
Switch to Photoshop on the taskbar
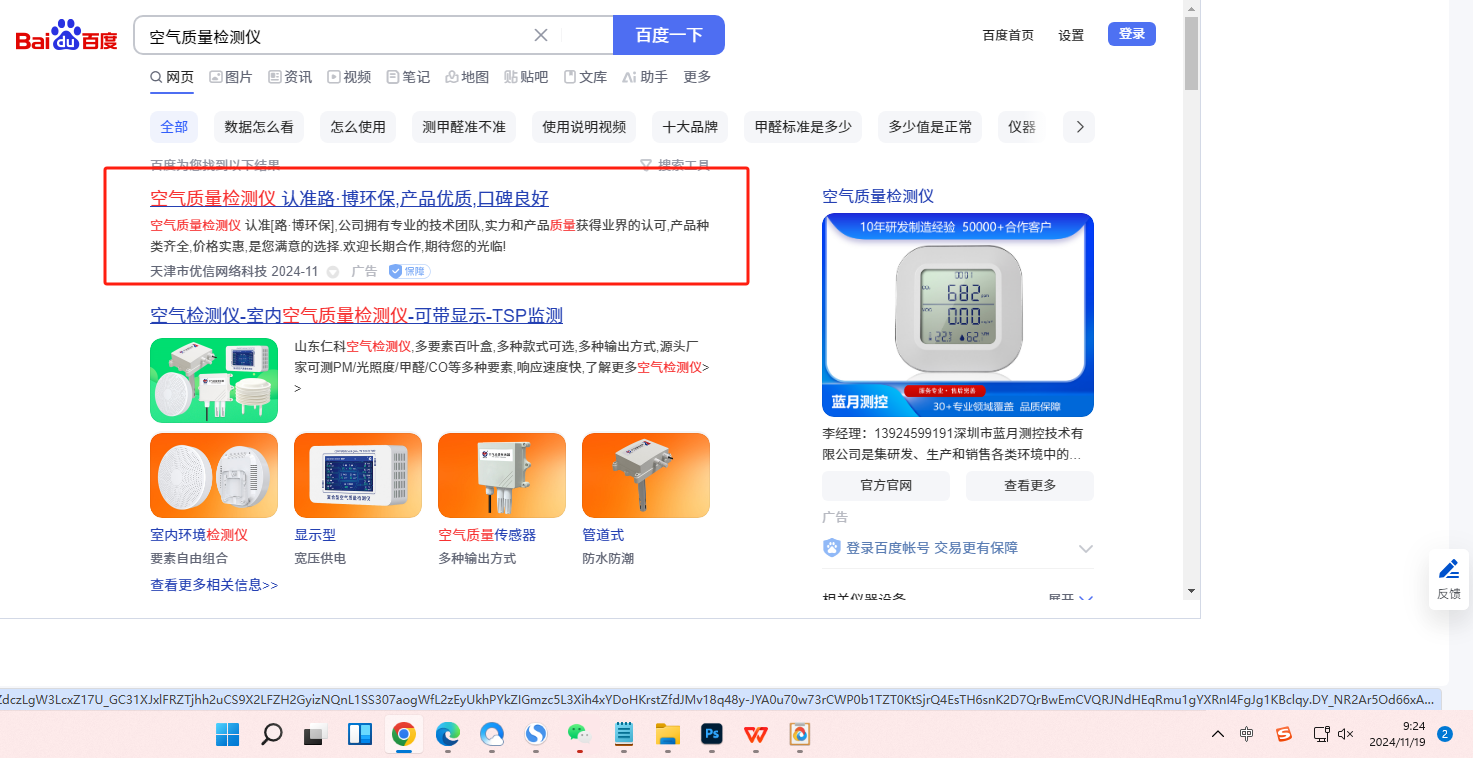pyautogui.click(x=712, y=735)
